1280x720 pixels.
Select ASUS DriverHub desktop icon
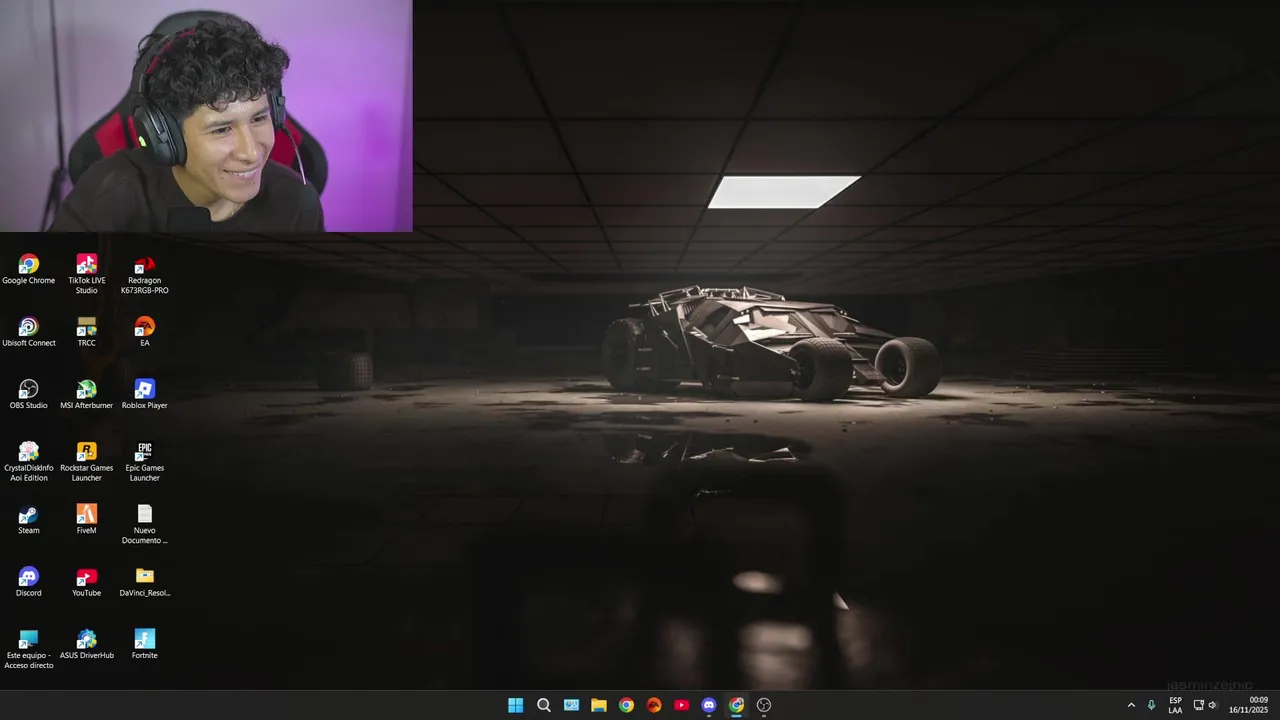[87, 645]
